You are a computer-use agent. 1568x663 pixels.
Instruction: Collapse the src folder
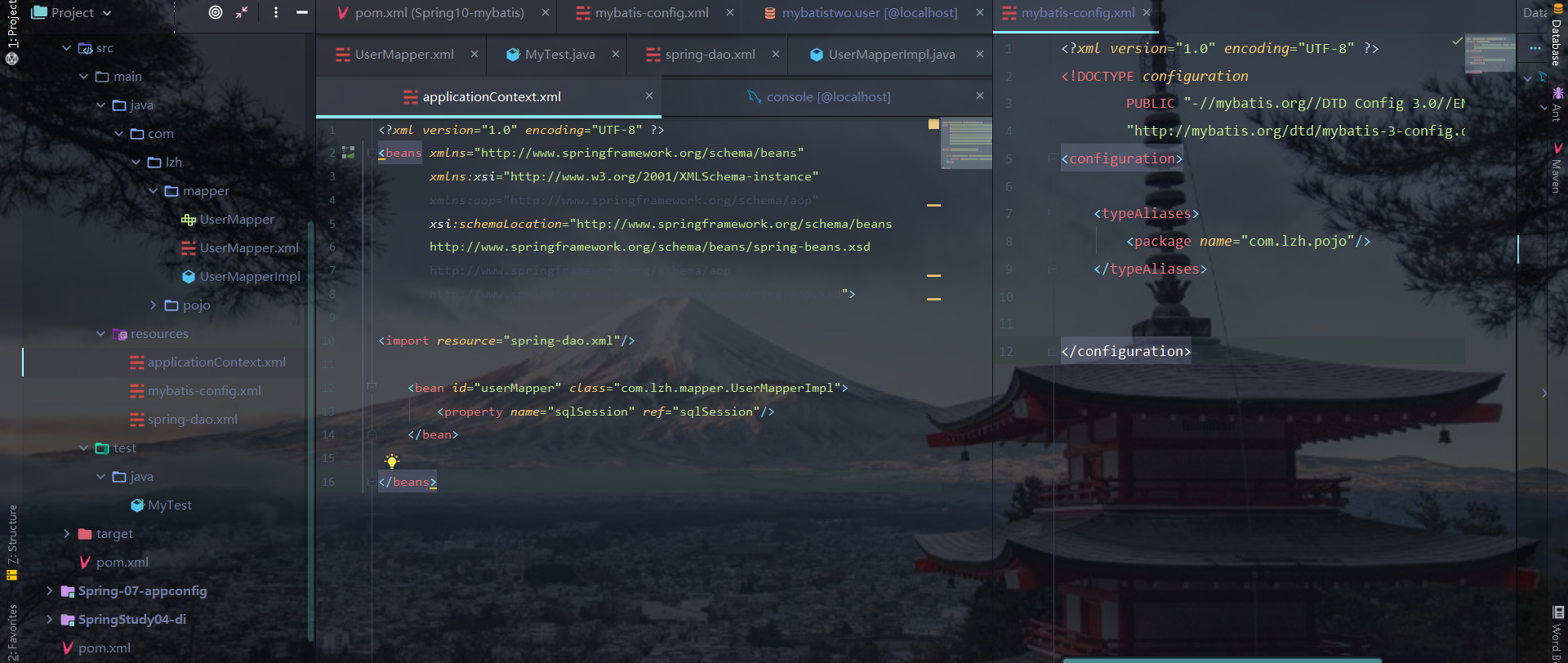point(67,48)
